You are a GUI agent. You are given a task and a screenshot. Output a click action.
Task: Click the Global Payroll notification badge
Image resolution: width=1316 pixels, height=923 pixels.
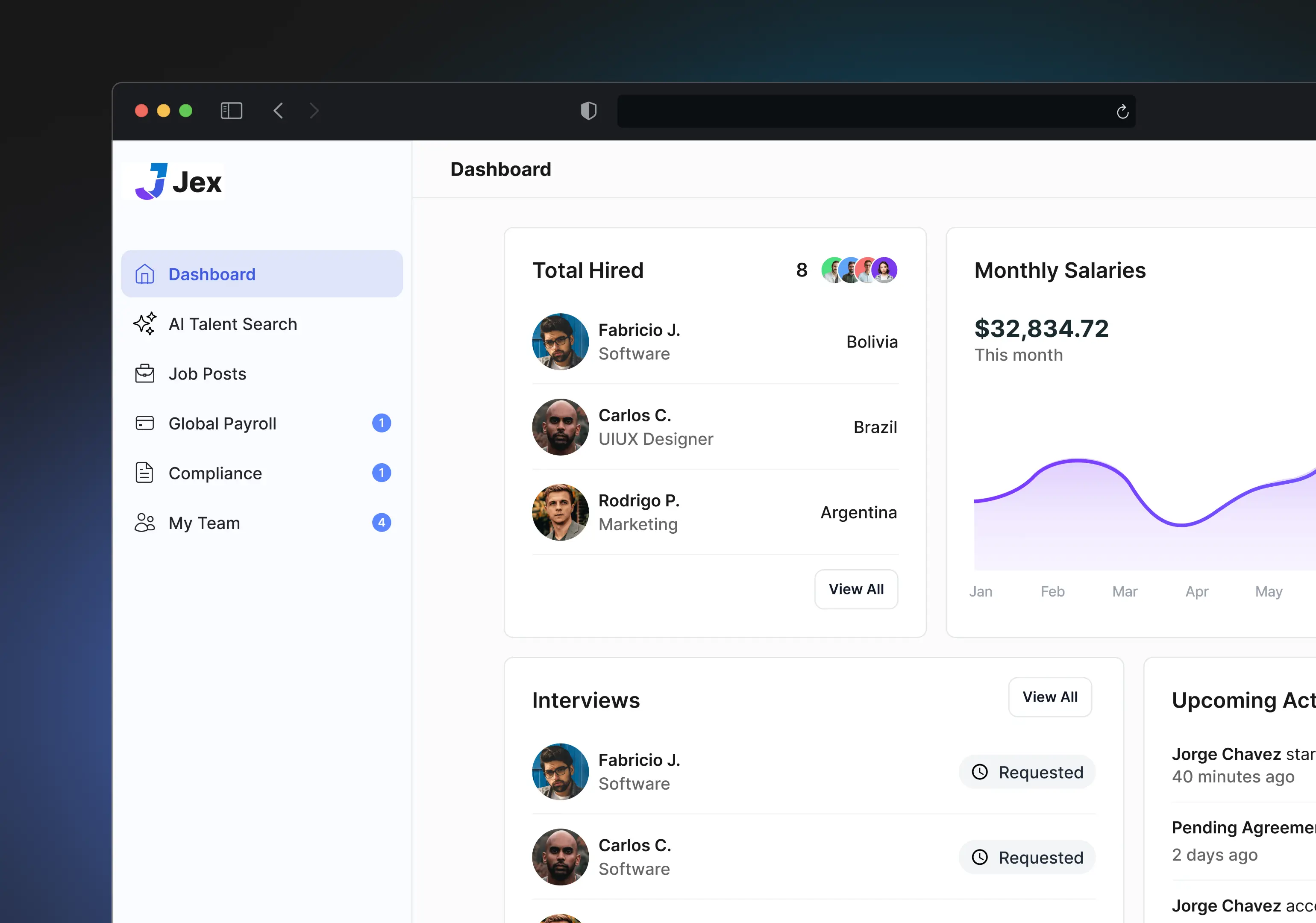382,423
